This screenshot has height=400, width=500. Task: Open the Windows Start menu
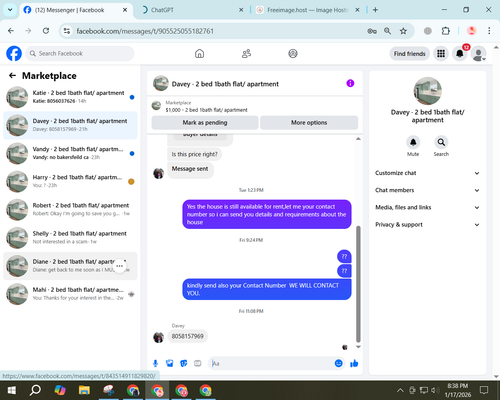11,390
